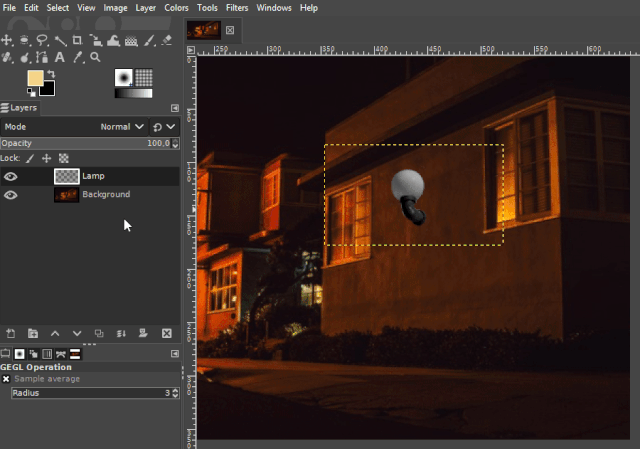Open the Select menu
640x449 pixels.
click(x=58, y=8)
